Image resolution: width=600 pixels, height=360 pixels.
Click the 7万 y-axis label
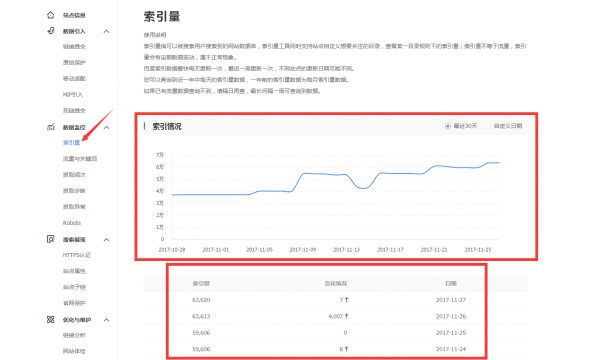point(160,155)
